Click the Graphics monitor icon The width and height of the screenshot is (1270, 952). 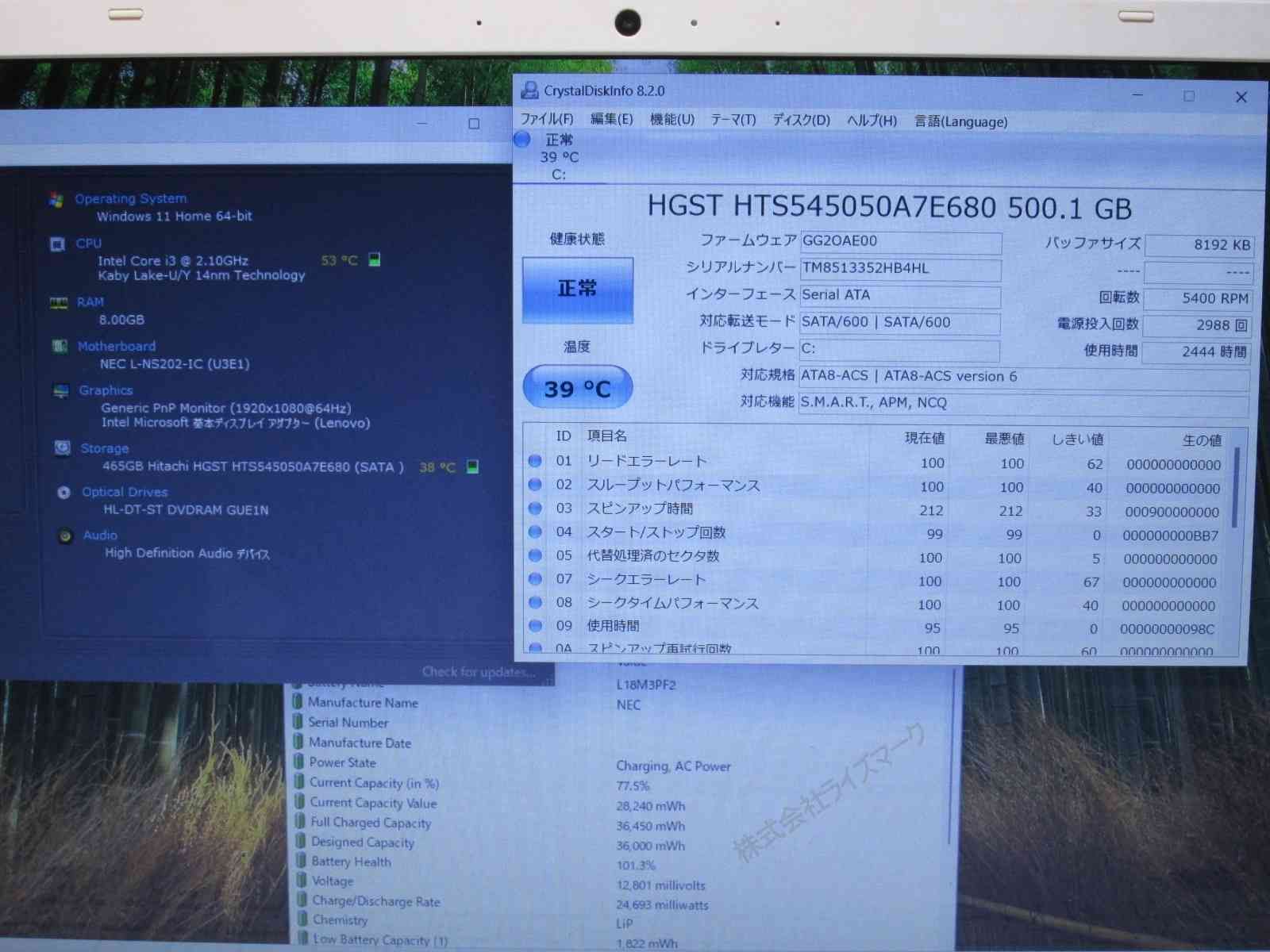[x=60, y=391]
